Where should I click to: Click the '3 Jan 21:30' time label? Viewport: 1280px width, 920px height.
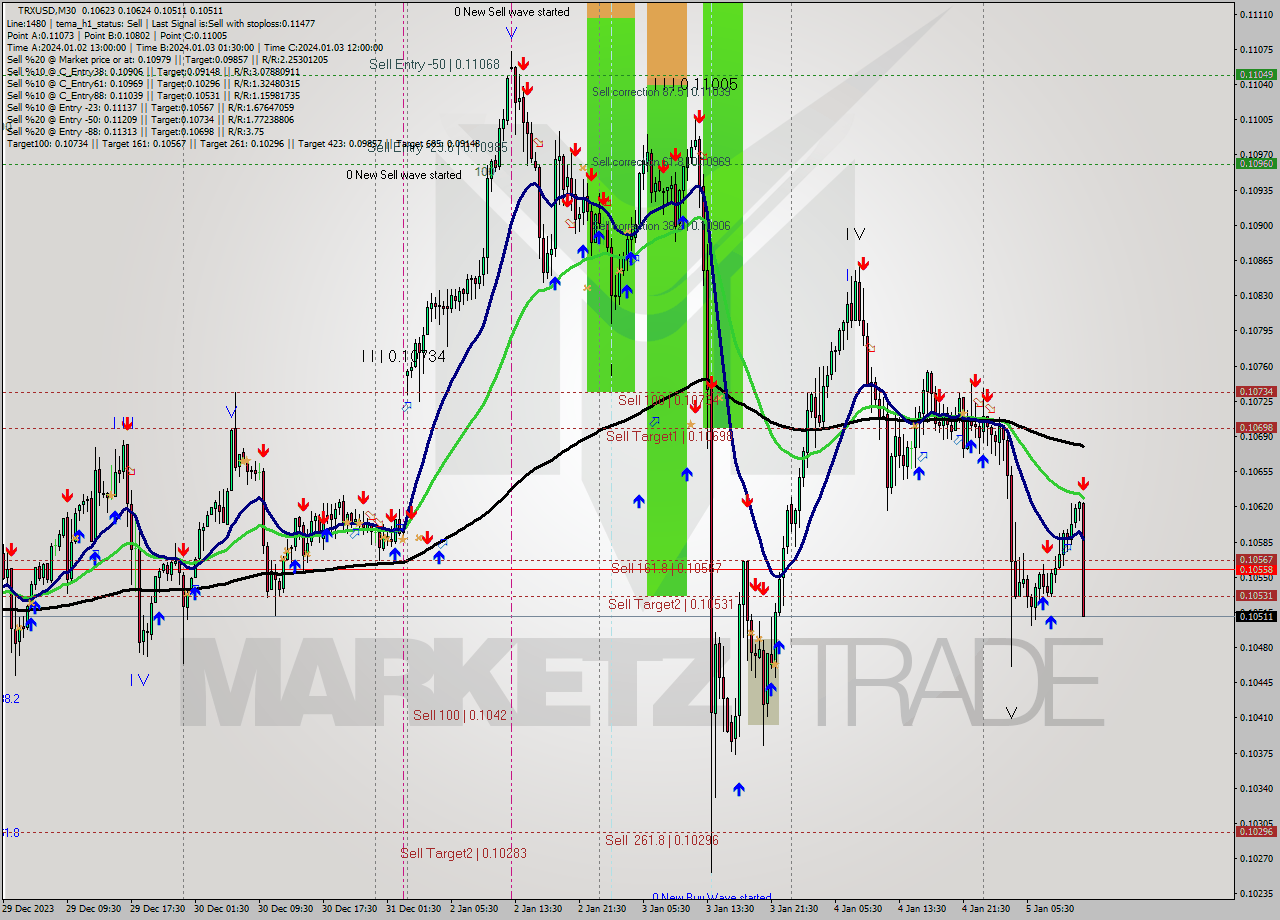coord(794,909)
